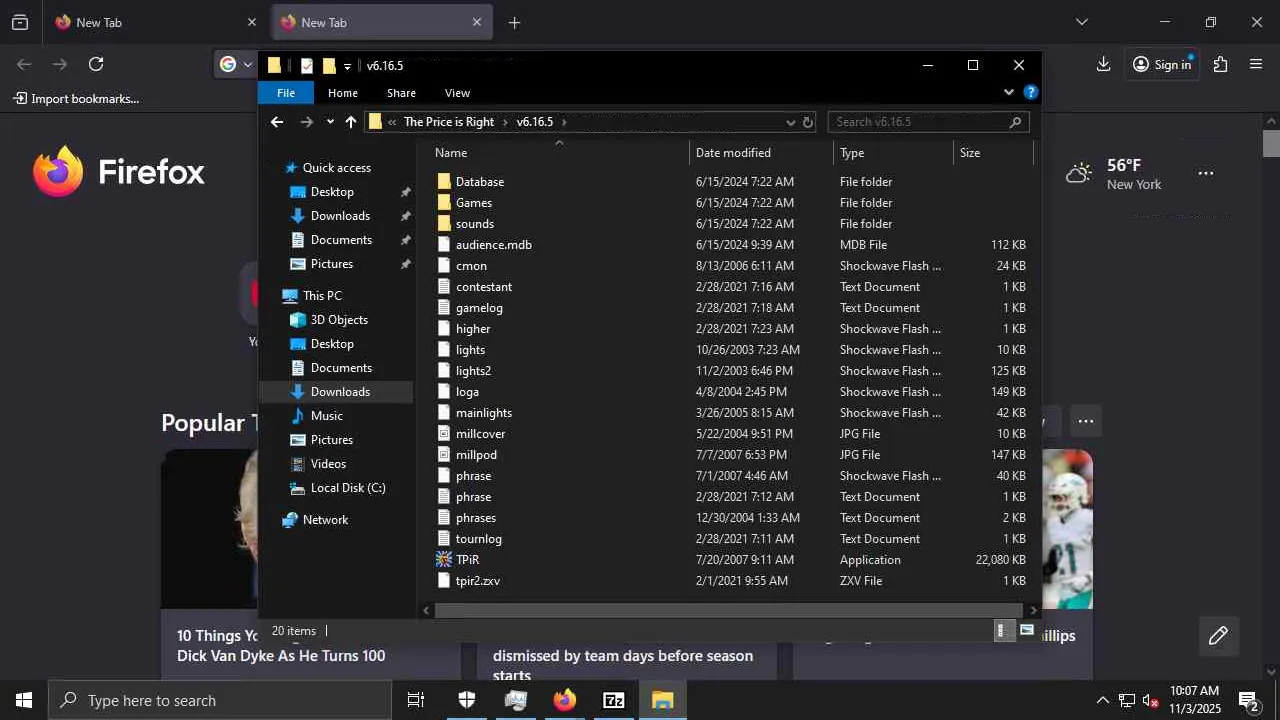The image size is (1280, 720).
Task: Reload the current Firefox page
Action: [96, 64]
